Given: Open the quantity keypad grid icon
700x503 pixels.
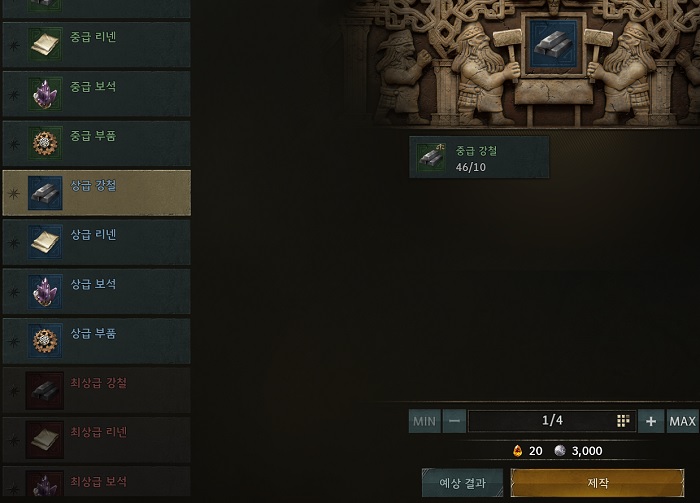Looking at the screenshot, I should [x=623, y=420].
